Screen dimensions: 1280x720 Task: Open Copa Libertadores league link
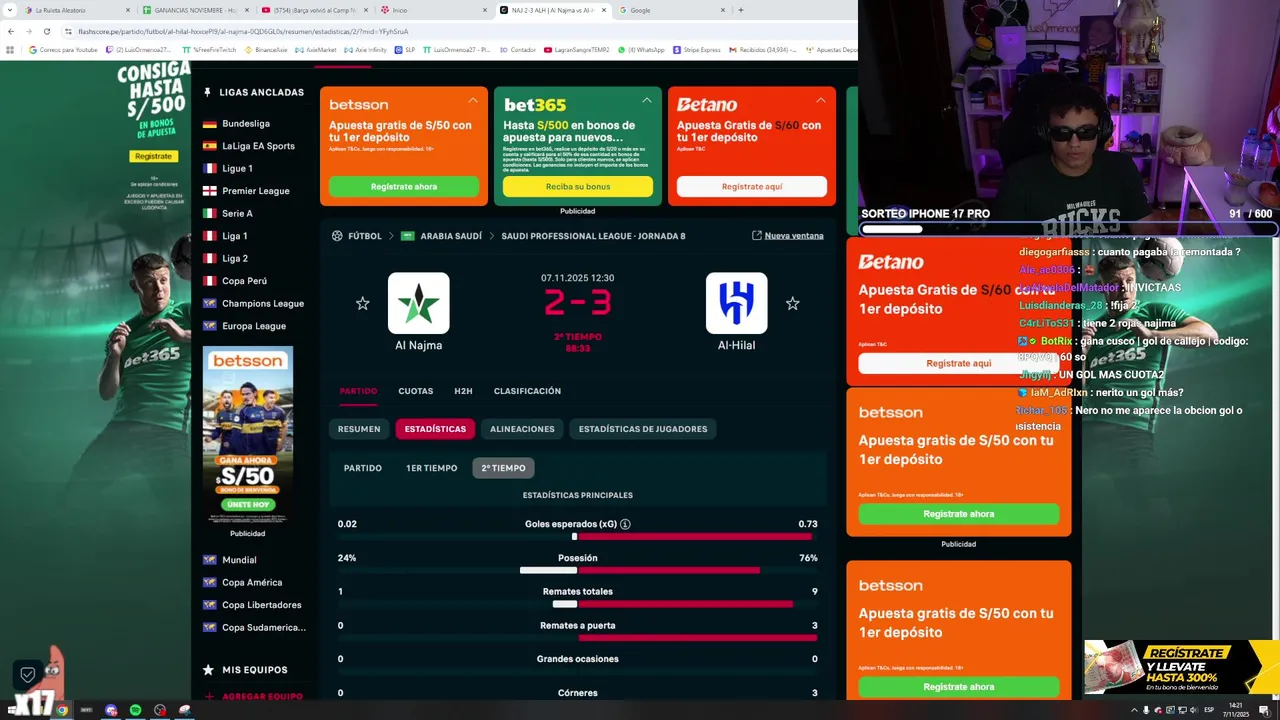(262, 605)
